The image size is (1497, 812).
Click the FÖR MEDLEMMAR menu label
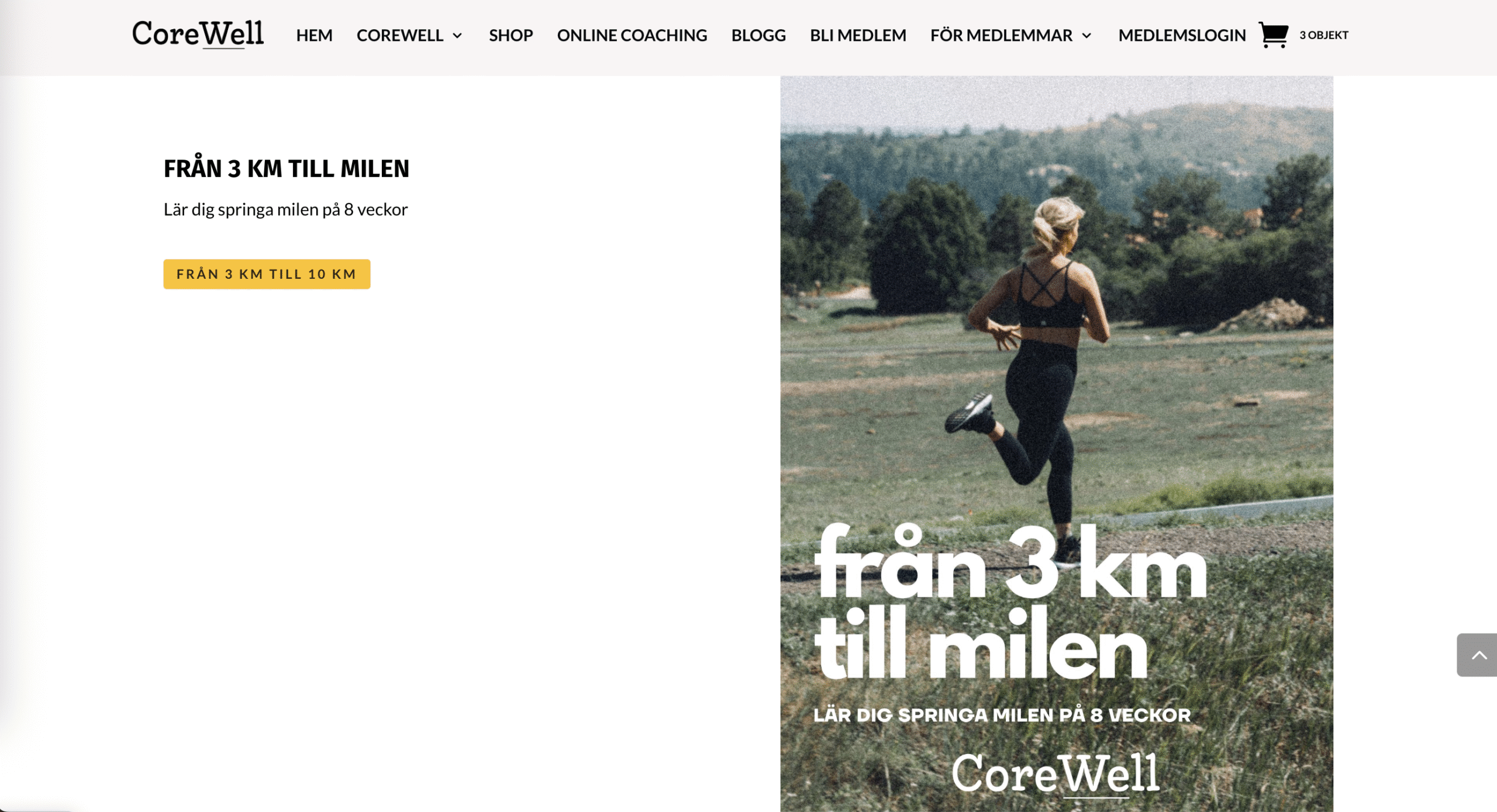tap(1001, 35)
